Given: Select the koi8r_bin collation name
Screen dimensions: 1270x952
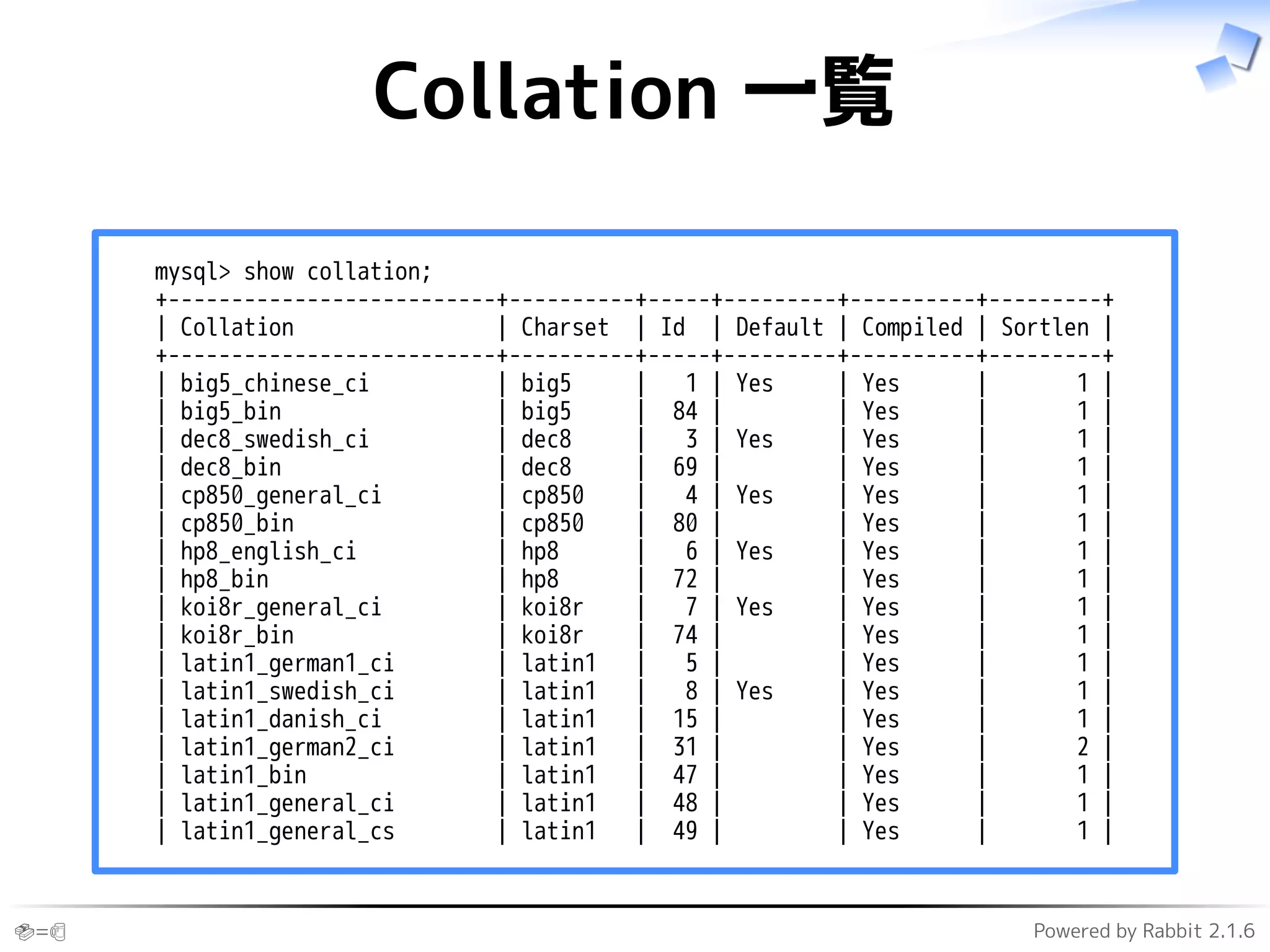Looking at the screenshot, I should tap(237, 637).
